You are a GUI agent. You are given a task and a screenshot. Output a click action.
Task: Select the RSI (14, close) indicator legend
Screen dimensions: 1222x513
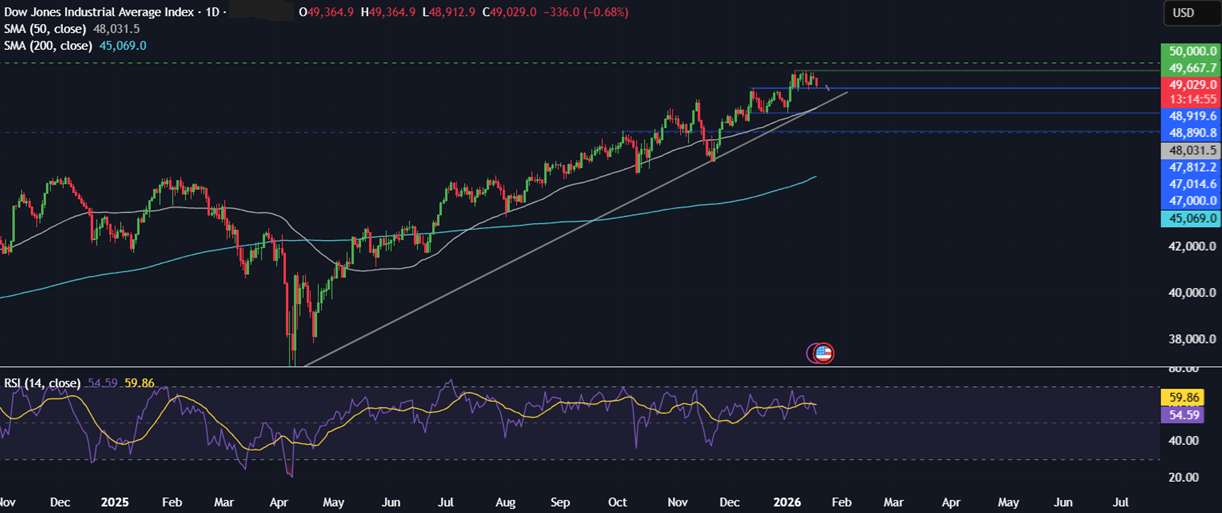(x=41, y=382)
